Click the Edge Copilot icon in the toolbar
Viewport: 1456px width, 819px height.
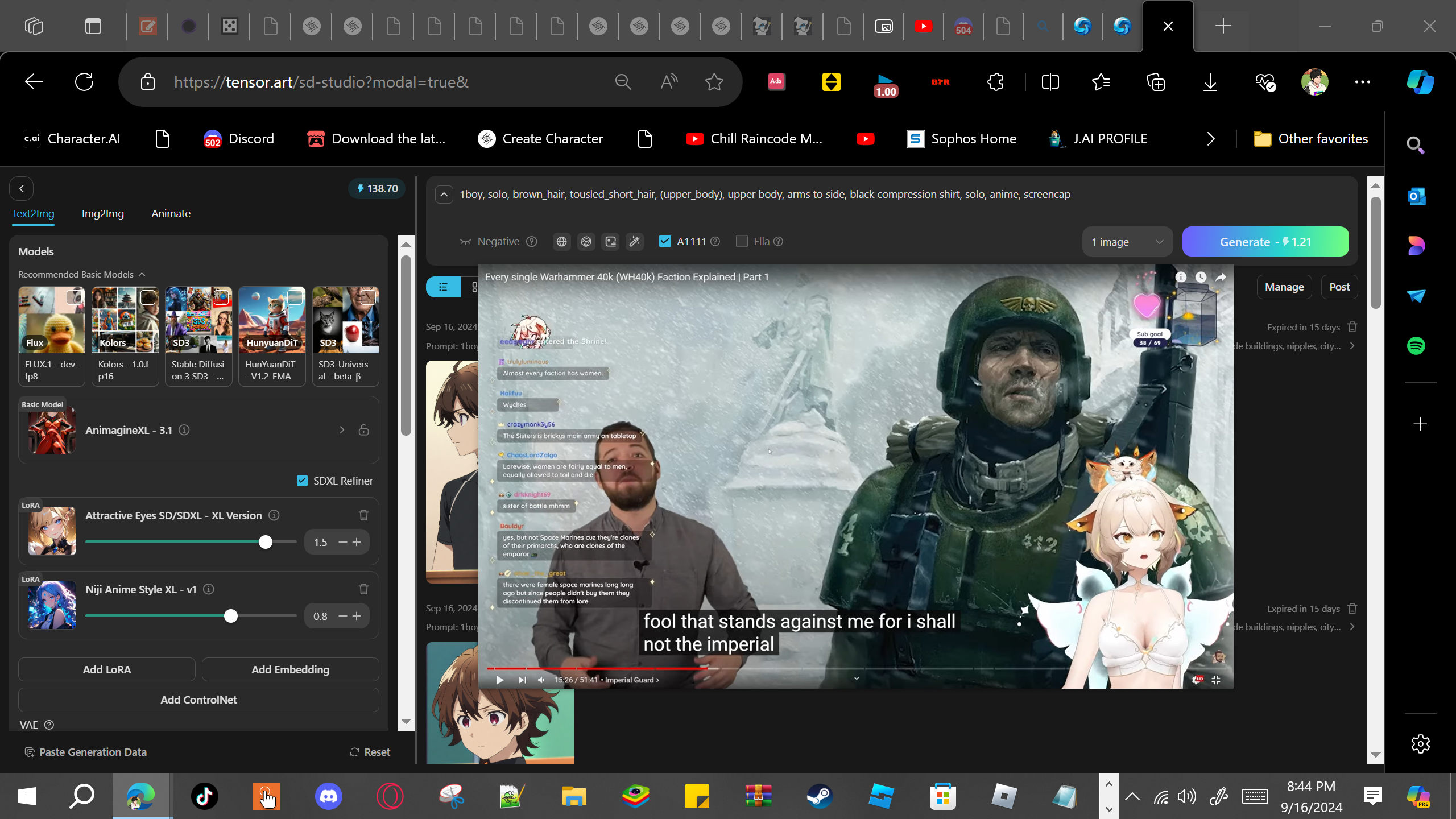point(1420,82)
